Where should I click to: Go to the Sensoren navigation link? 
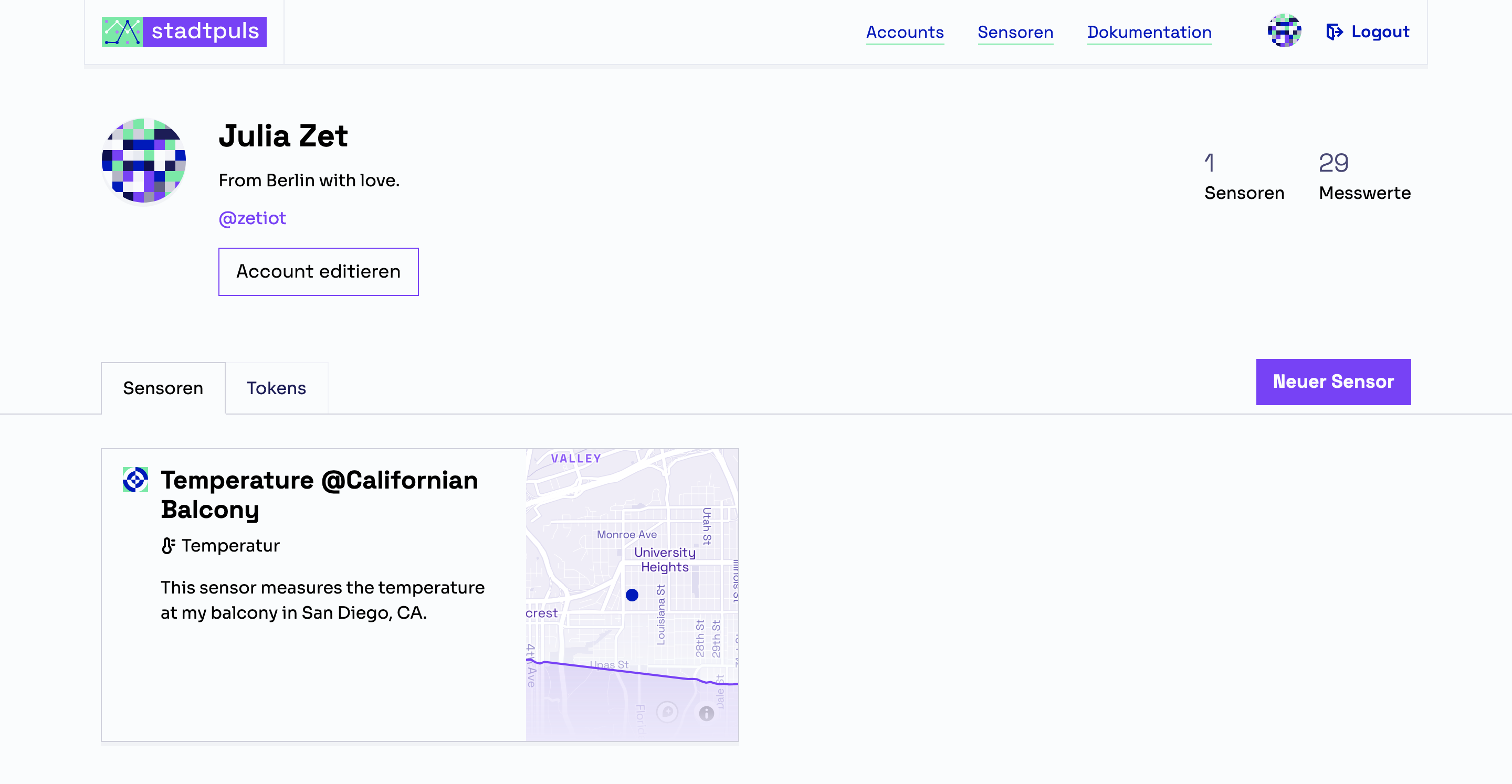point(1015,33)
